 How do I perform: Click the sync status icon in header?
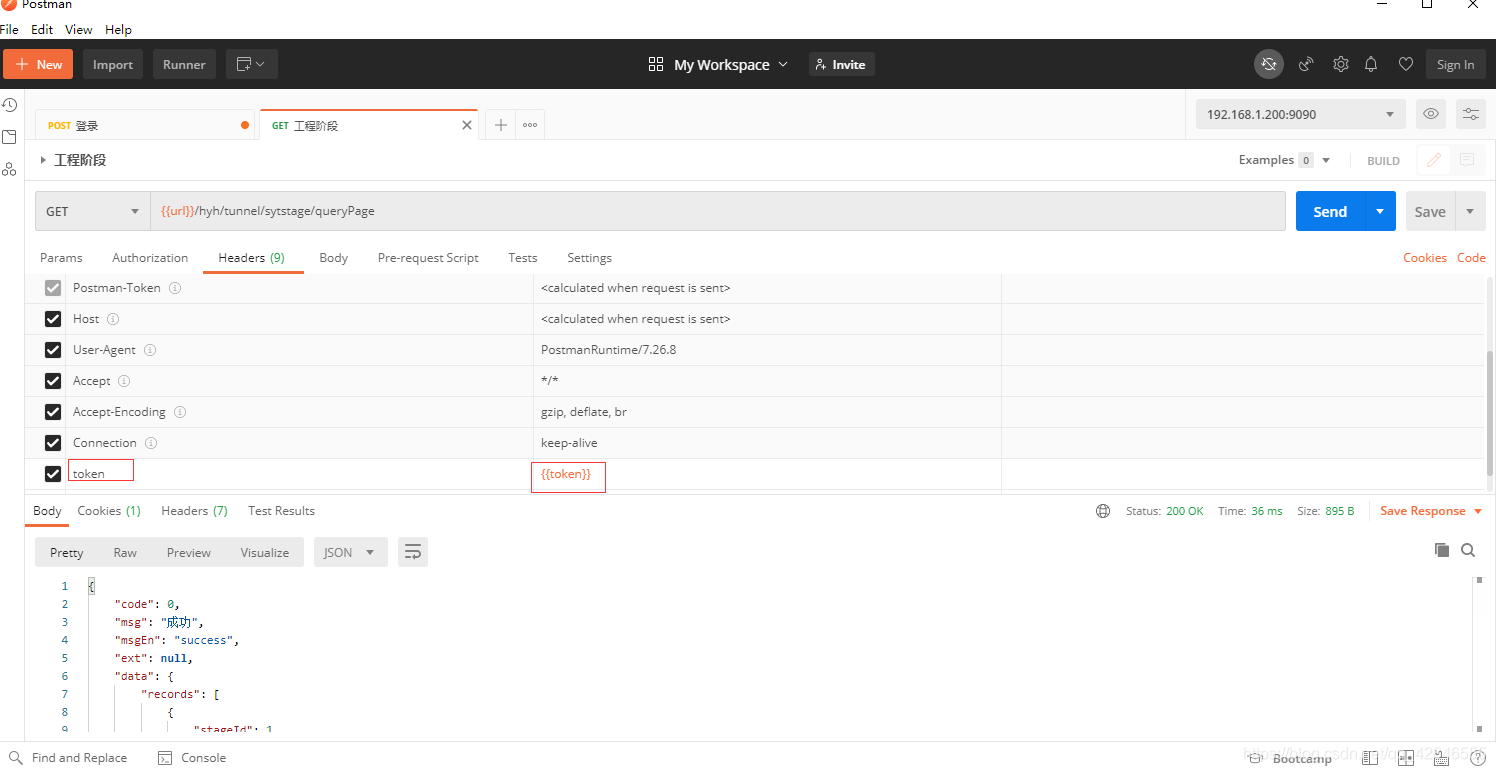1269,64
